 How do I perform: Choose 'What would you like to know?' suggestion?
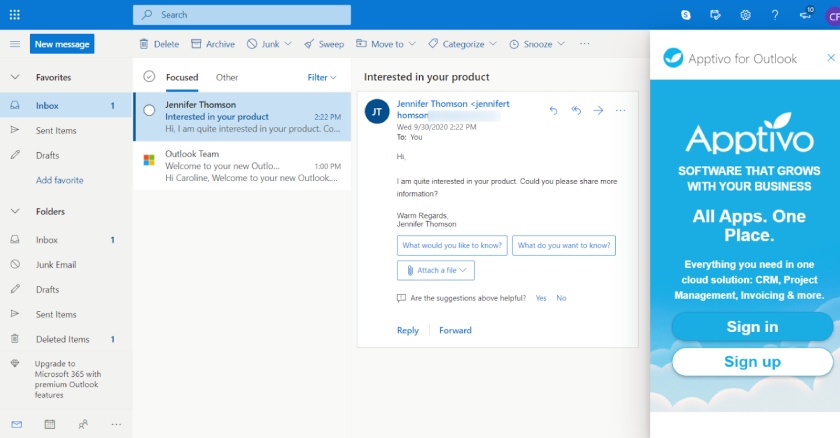(452, 245)
